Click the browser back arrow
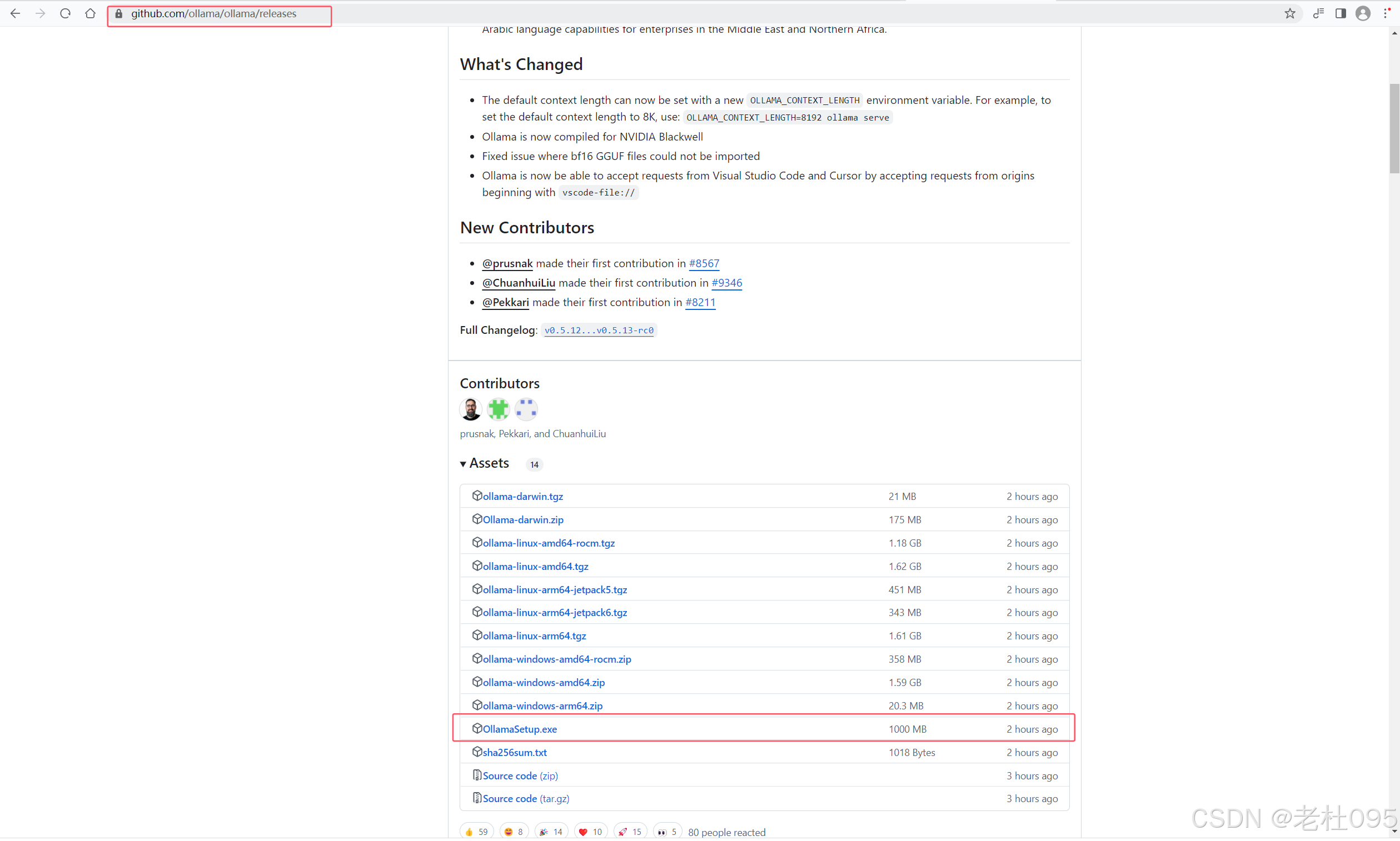The height and width of the screenshot is (841, 1400). point(16,13)
